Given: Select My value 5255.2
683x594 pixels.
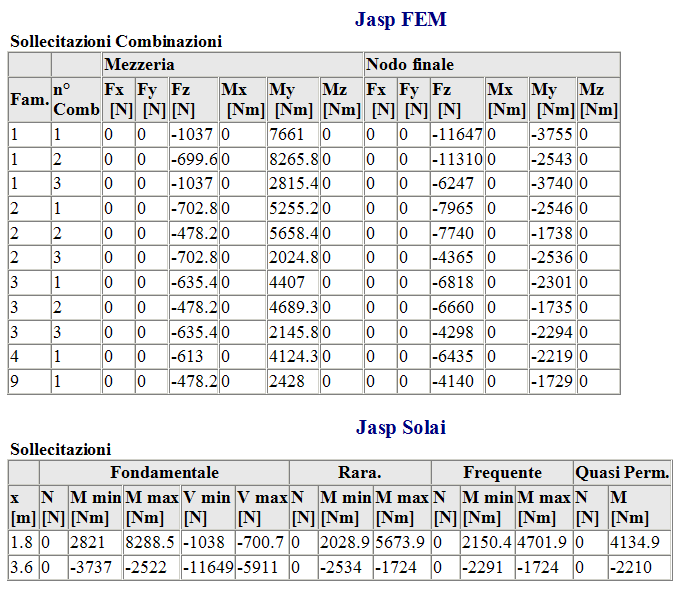Looking at the screenshot, I should tap(294, 208).
